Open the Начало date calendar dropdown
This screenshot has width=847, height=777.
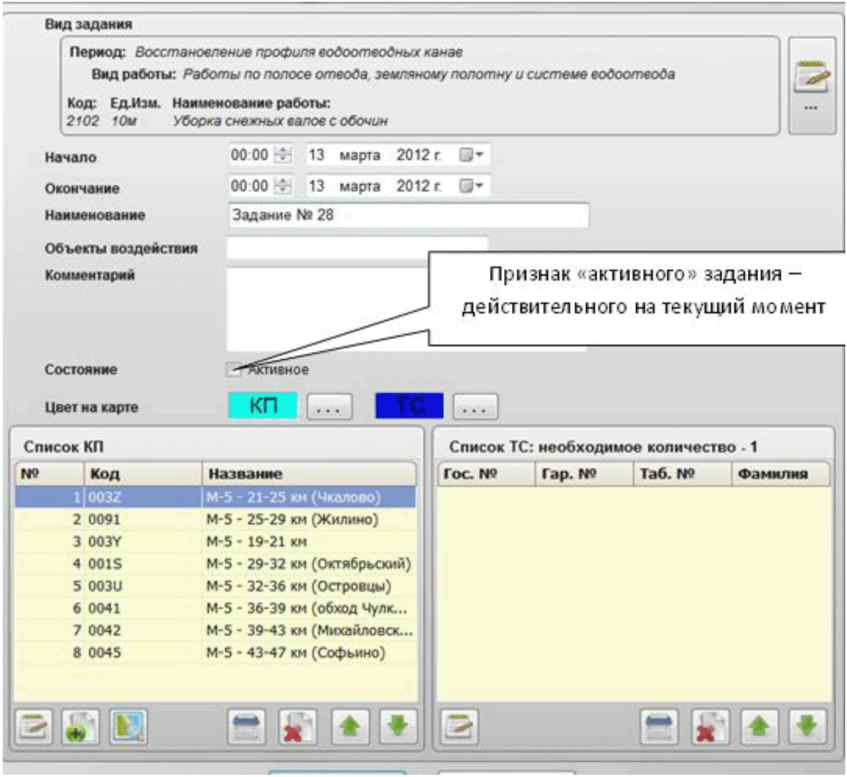(471, 155)
